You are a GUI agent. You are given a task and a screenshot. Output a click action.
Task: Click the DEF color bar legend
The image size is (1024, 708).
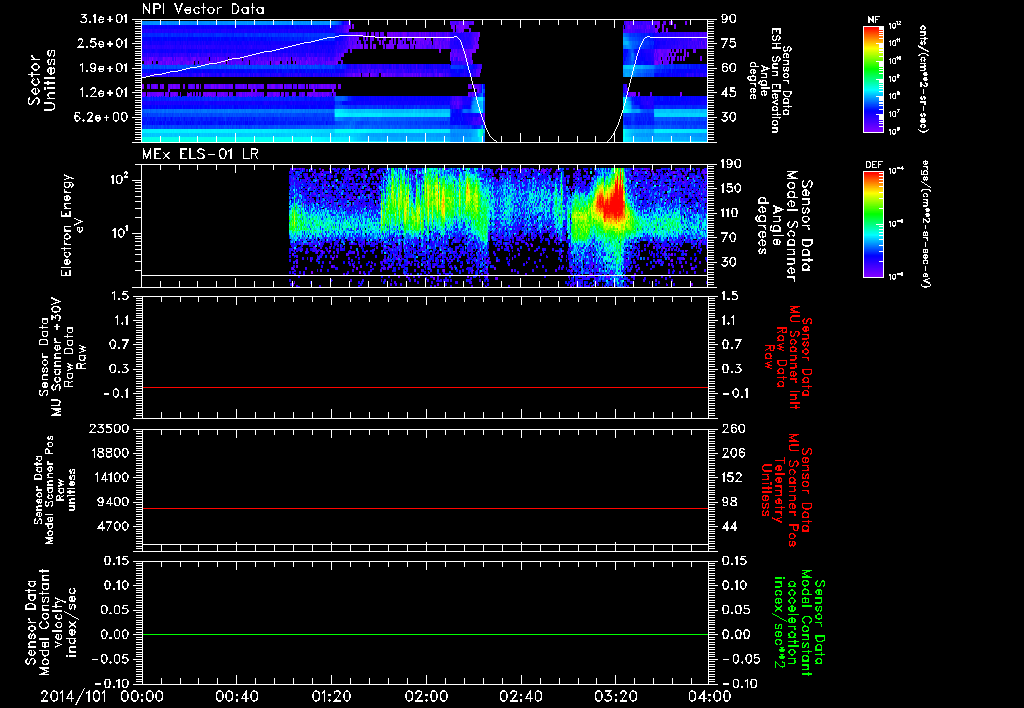coord(874,224)
